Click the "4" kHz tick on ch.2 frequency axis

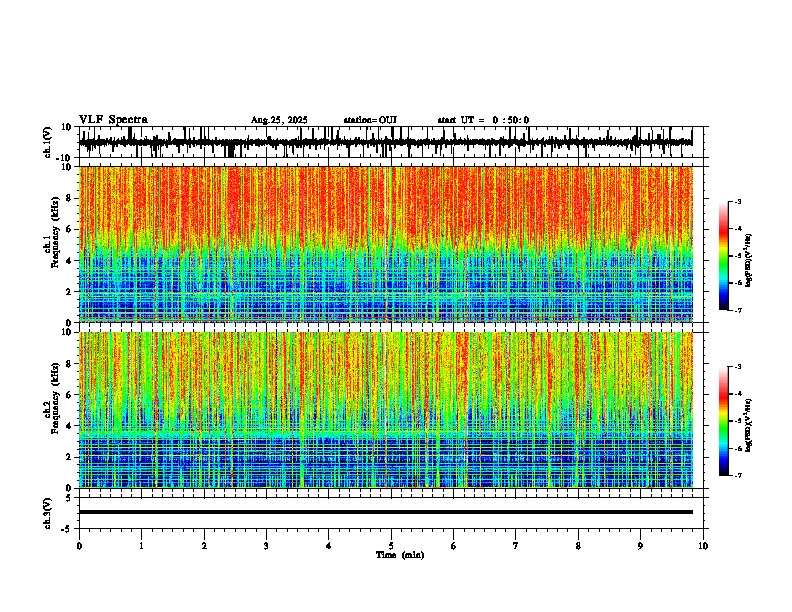click(x=69, y=426)
